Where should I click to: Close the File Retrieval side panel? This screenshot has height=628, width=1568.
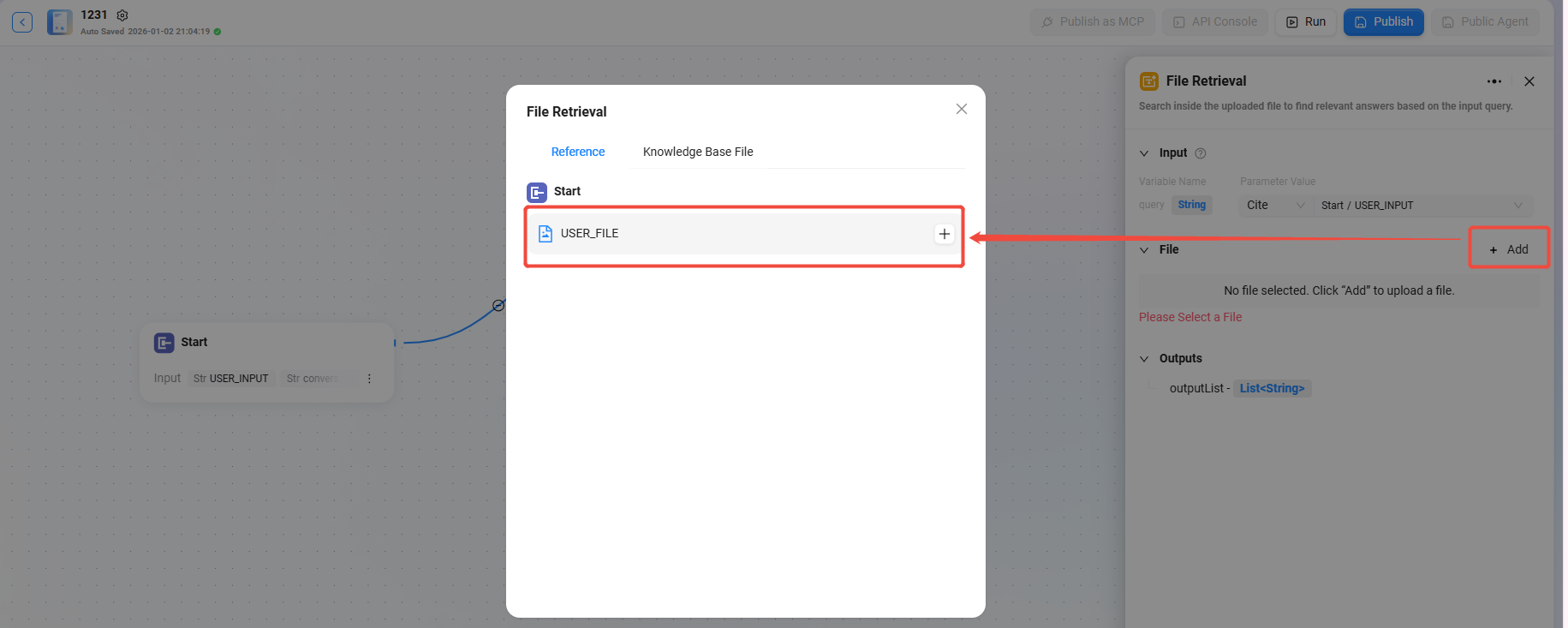(1529, 81)
